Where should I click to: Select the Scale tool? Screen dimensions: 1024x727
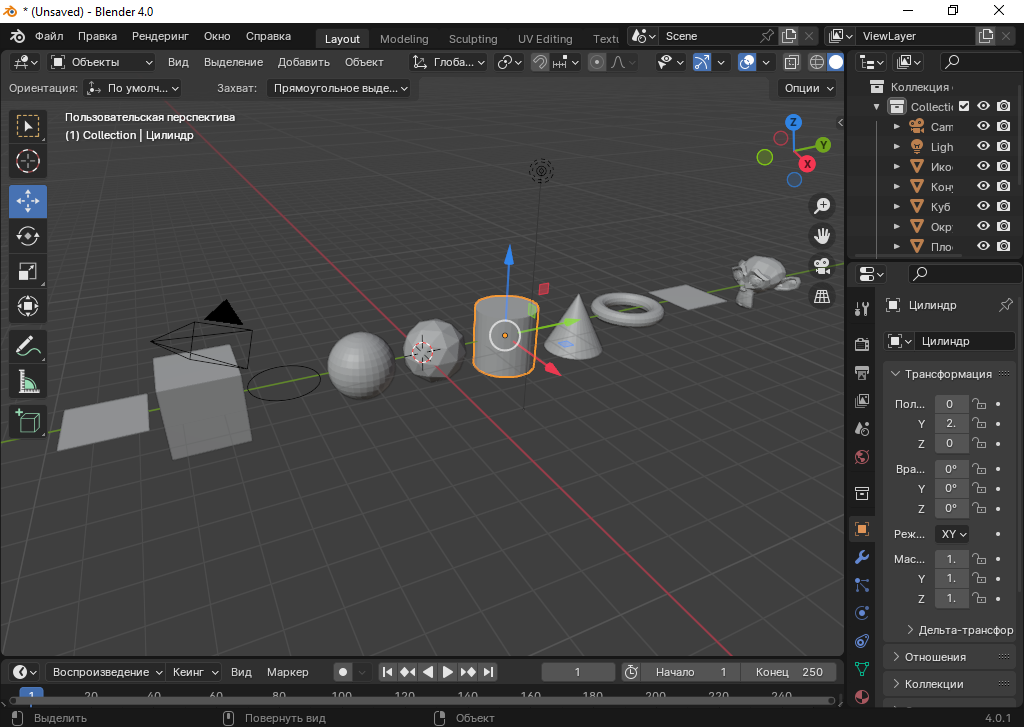point(28,271)
